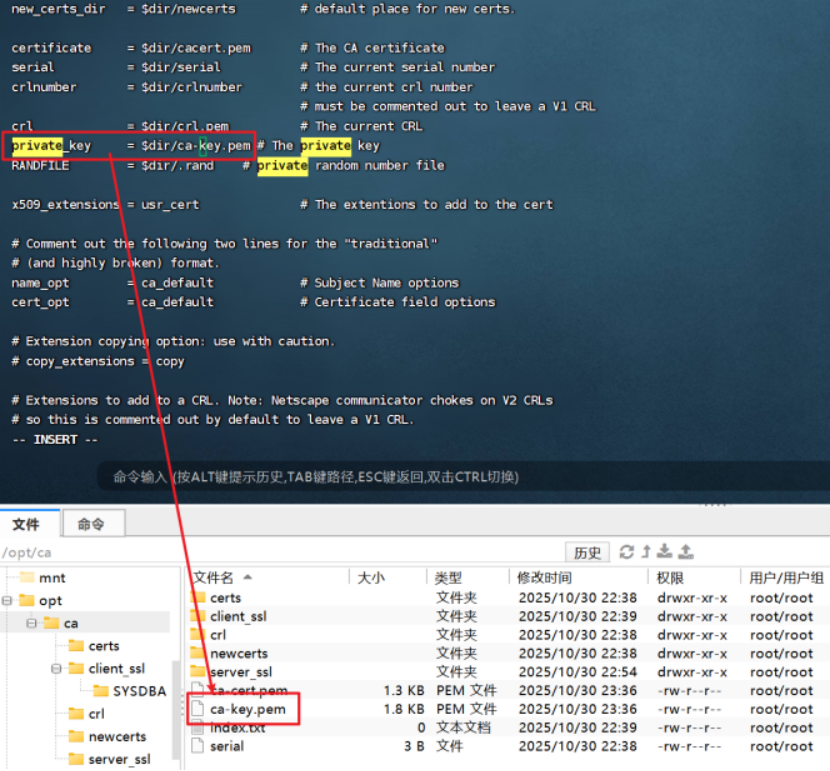Click the name_opt = ca_default line
Screen dimensions: 830x771
tap(235, 283)
